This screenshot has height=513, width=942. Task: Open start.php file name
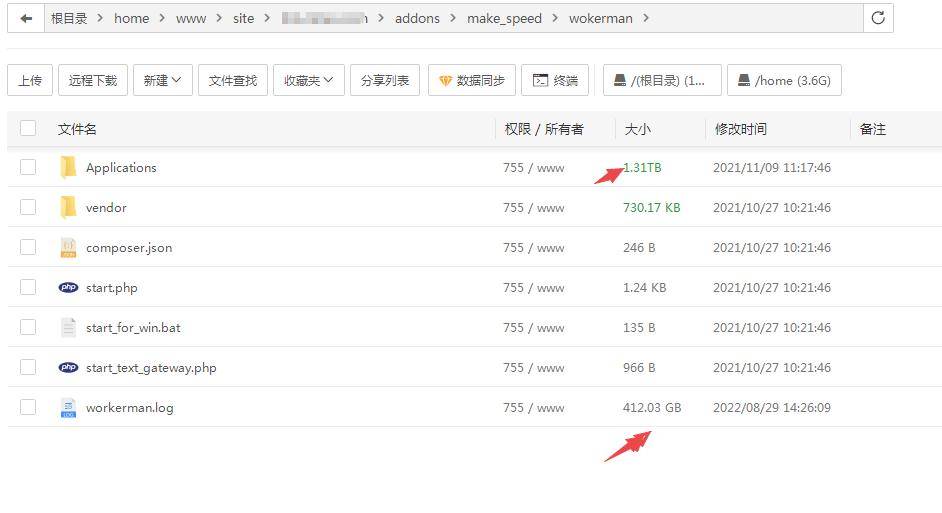point(111,288)
